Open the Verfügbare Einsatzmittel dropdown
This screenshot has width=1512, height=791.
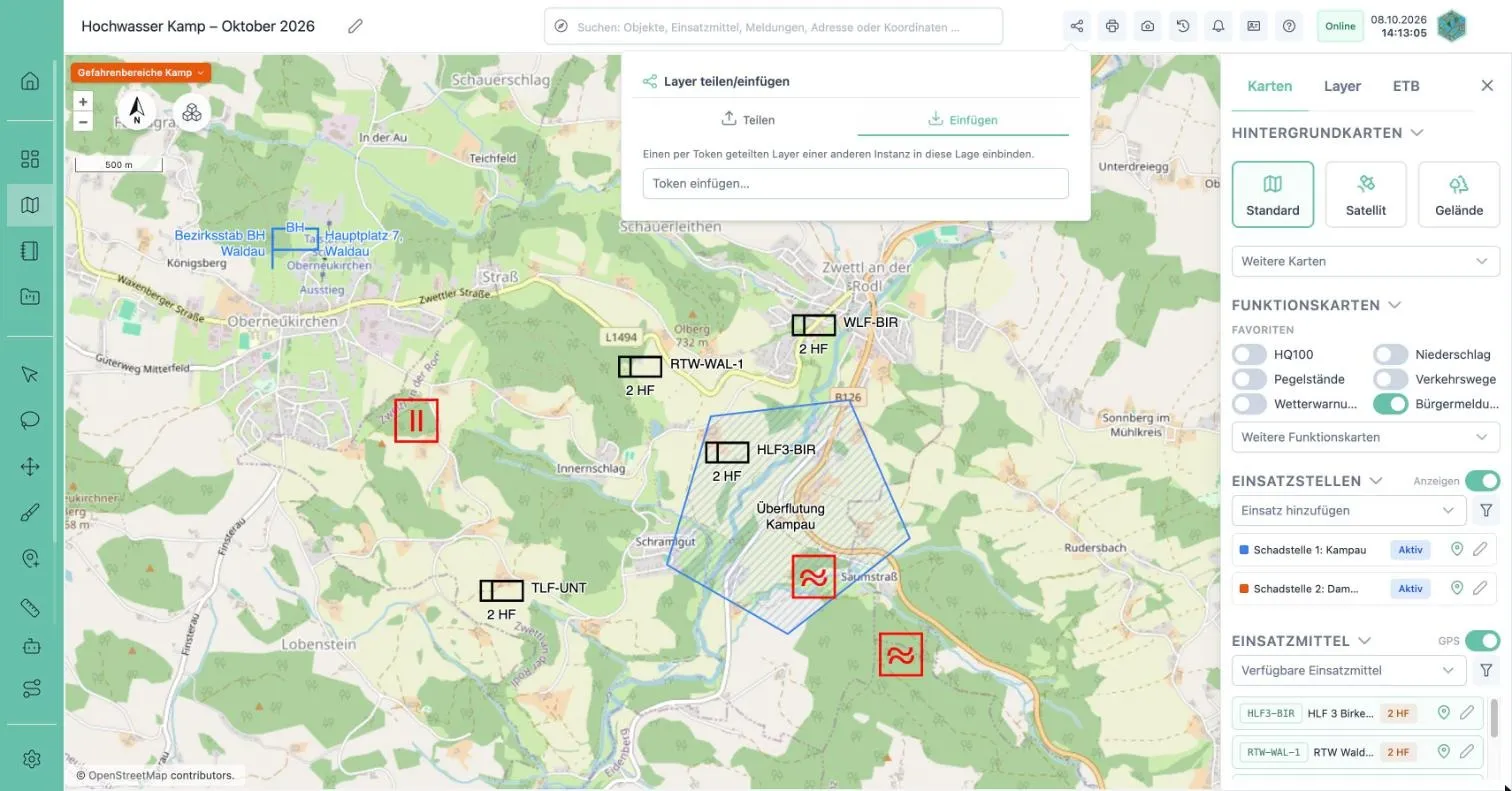(1349, 670)
